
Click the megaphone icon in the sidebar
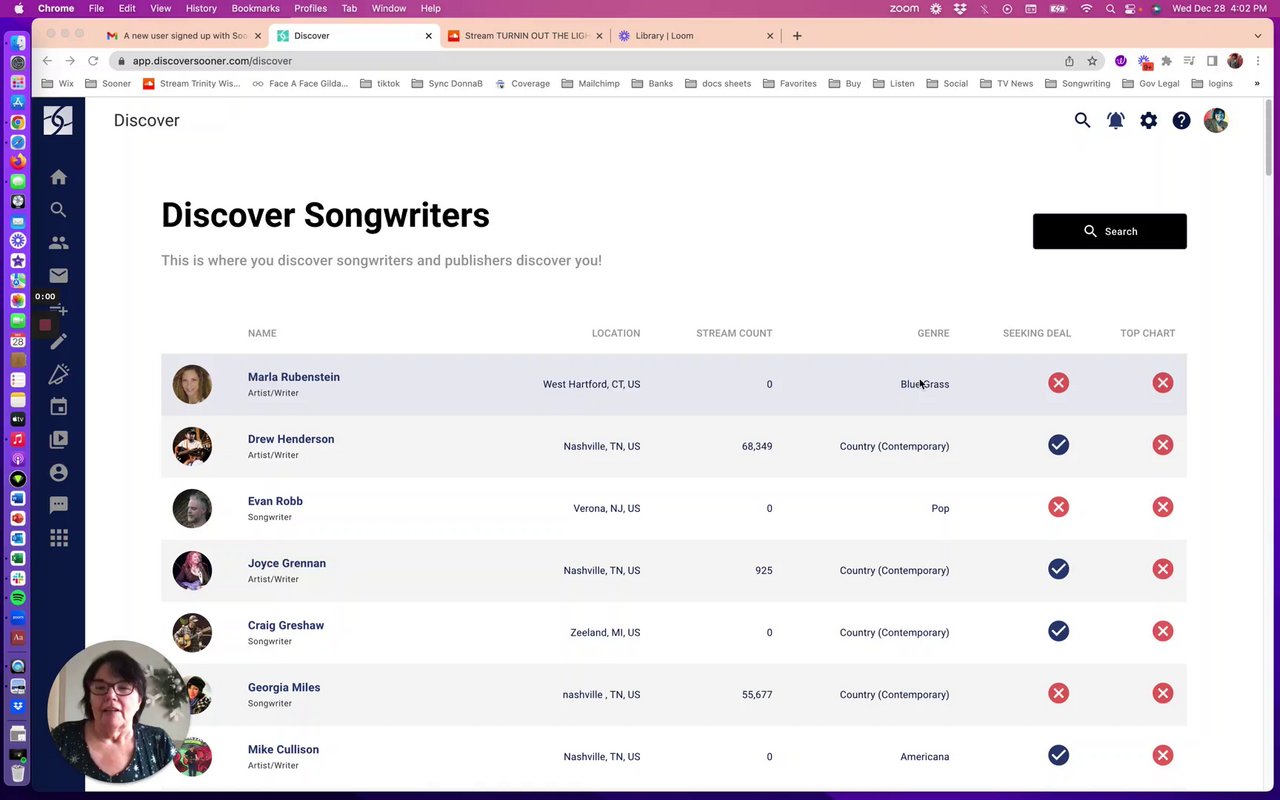click(59, 374)
